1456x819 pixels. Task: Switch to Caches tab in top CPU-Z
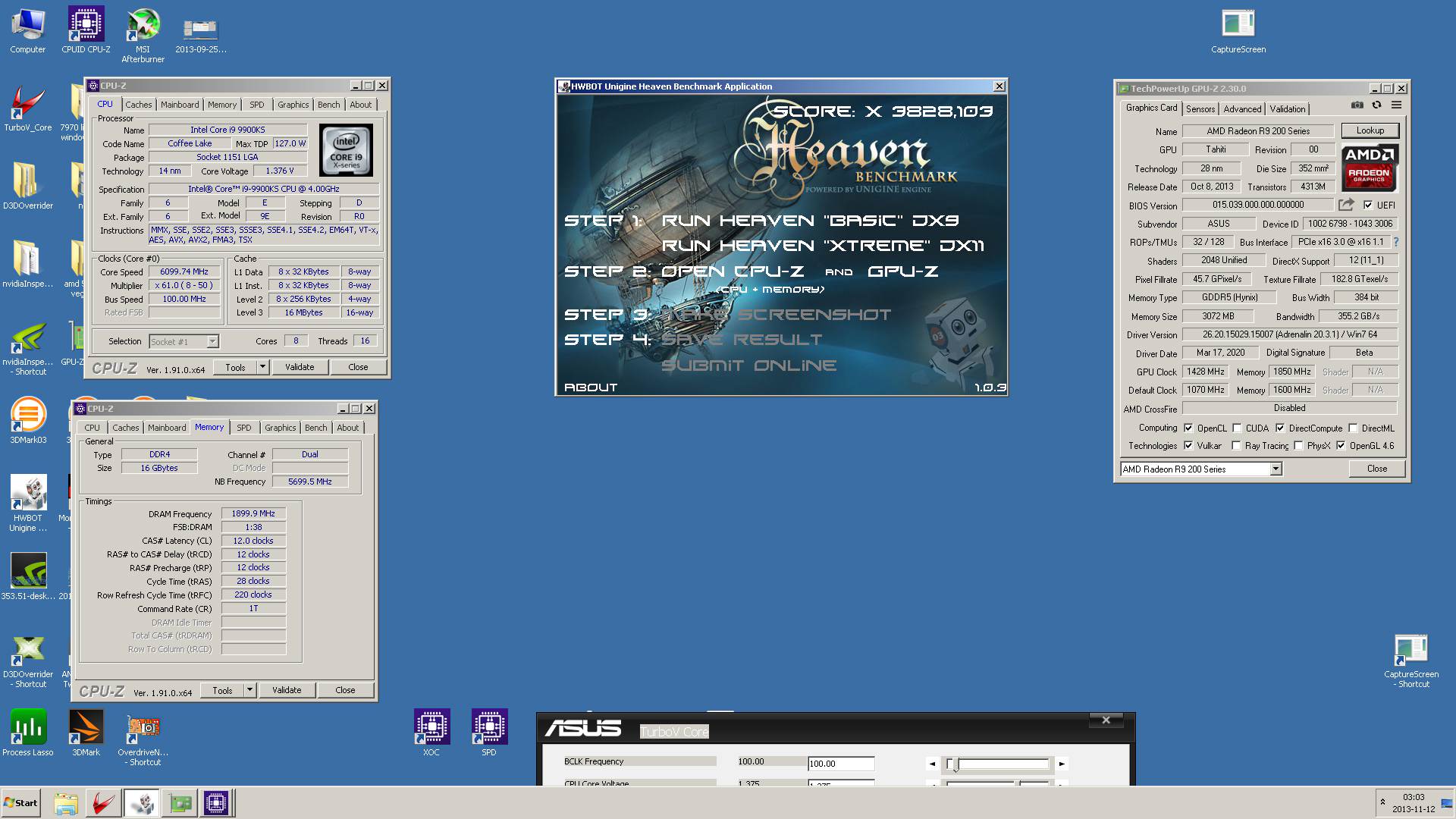138,105
